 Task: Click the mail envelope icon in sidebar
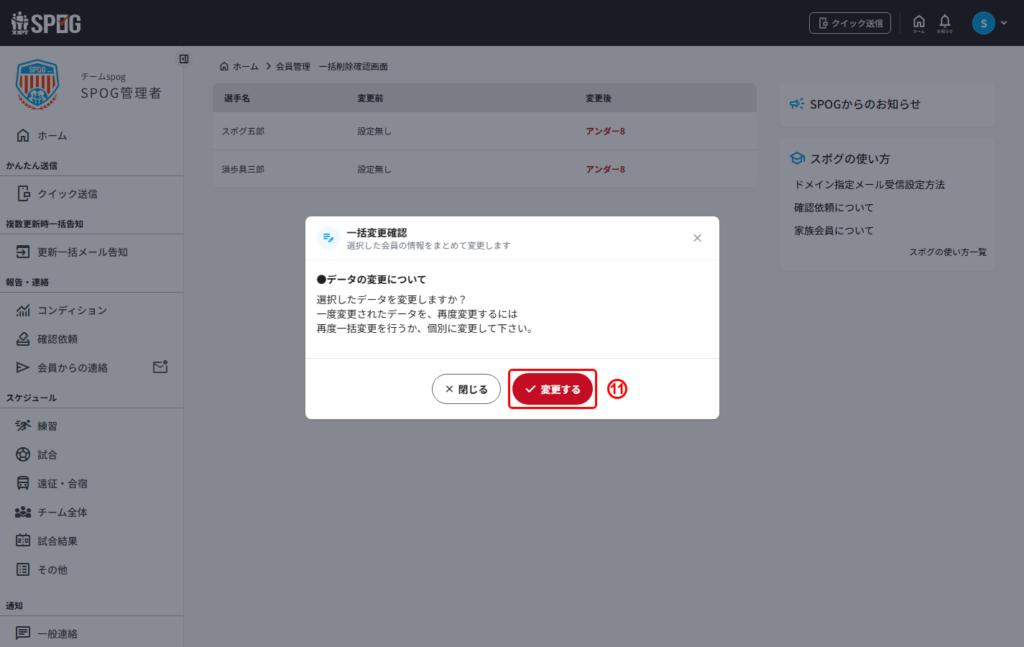tap(161, 367)
